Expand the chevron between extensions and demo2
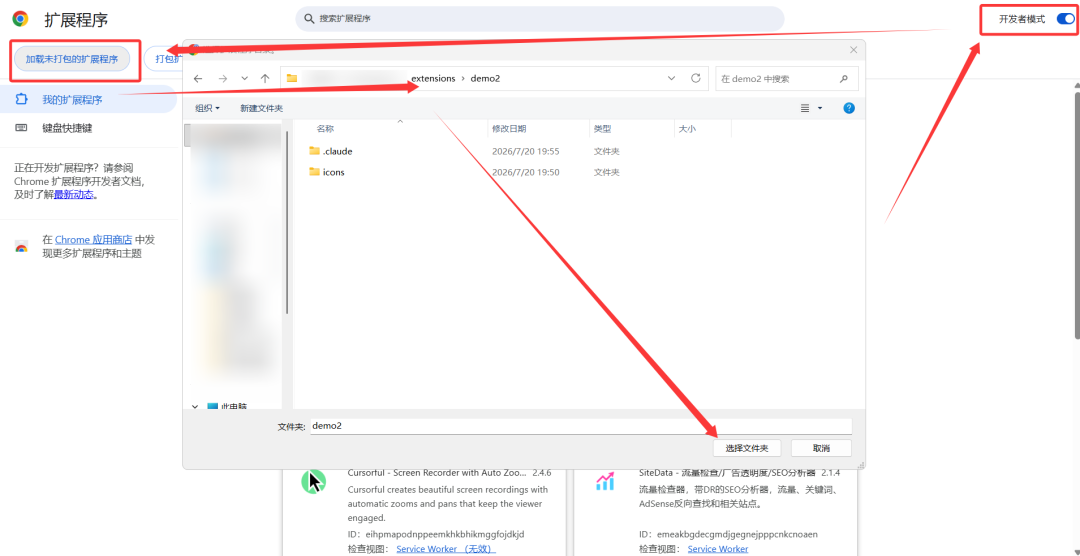This screenshot has height=556, width=1080. tap(463, 79)
